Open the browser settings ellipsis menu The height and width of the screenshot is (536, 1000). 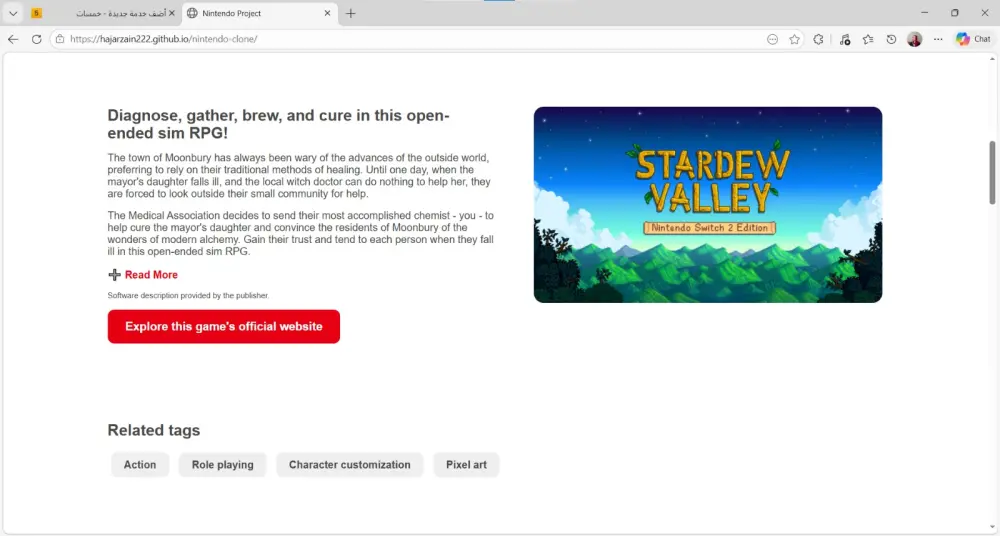(938, 39)
